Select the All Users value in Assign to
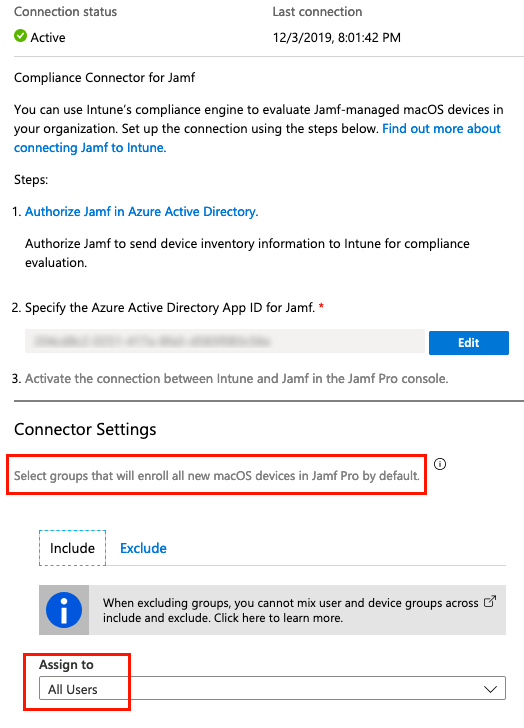 coord(73,689)
